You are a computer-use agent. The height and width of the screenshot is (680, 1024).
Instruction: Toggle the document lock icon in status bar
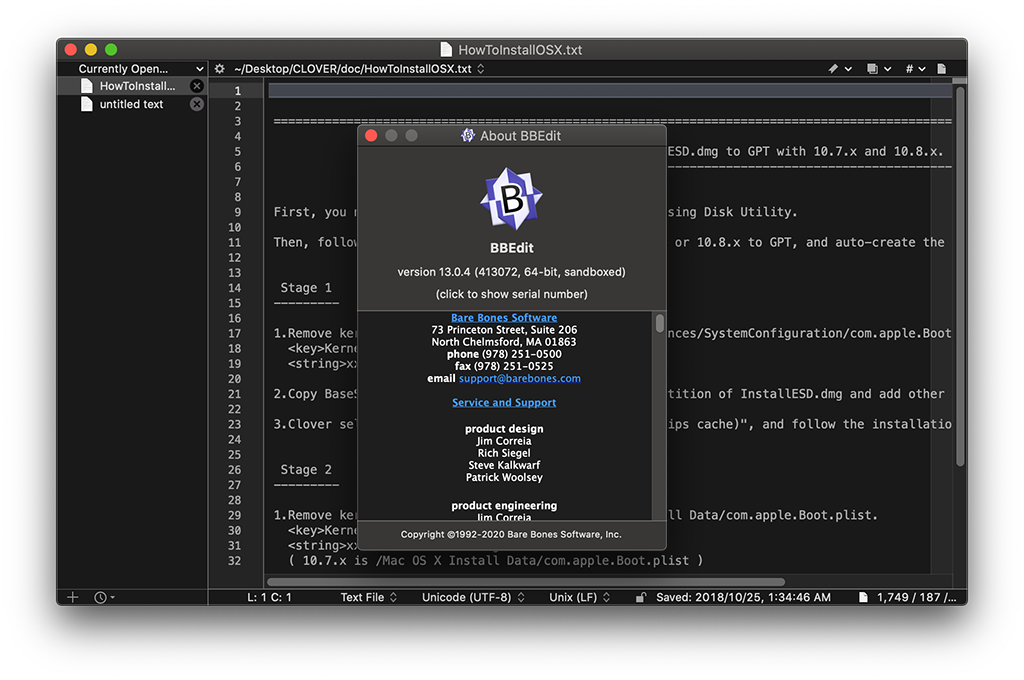coord(641,597)
